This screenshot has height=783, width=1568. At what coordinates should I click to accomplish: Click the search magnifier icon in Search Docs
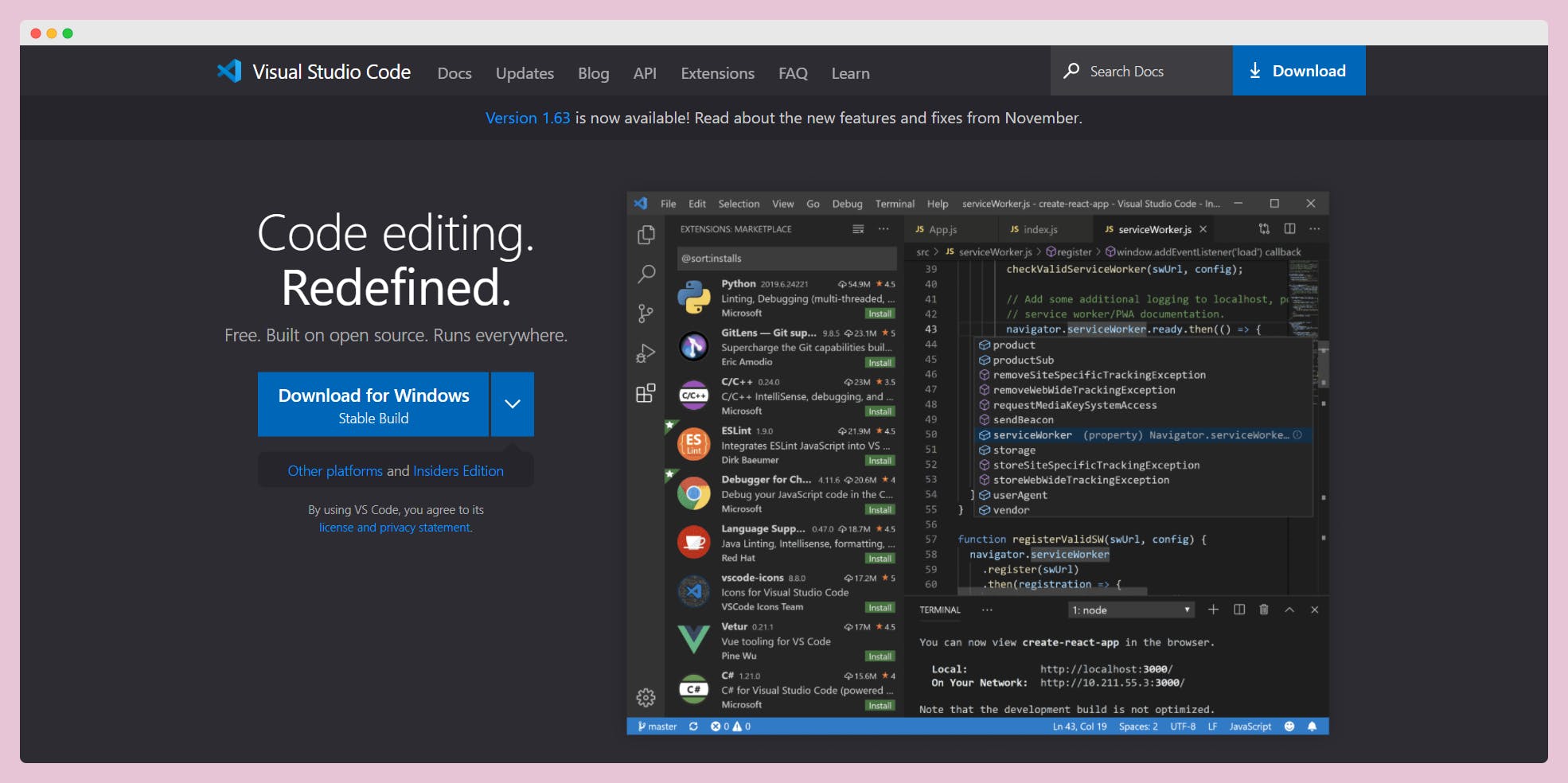[1071, 71]
